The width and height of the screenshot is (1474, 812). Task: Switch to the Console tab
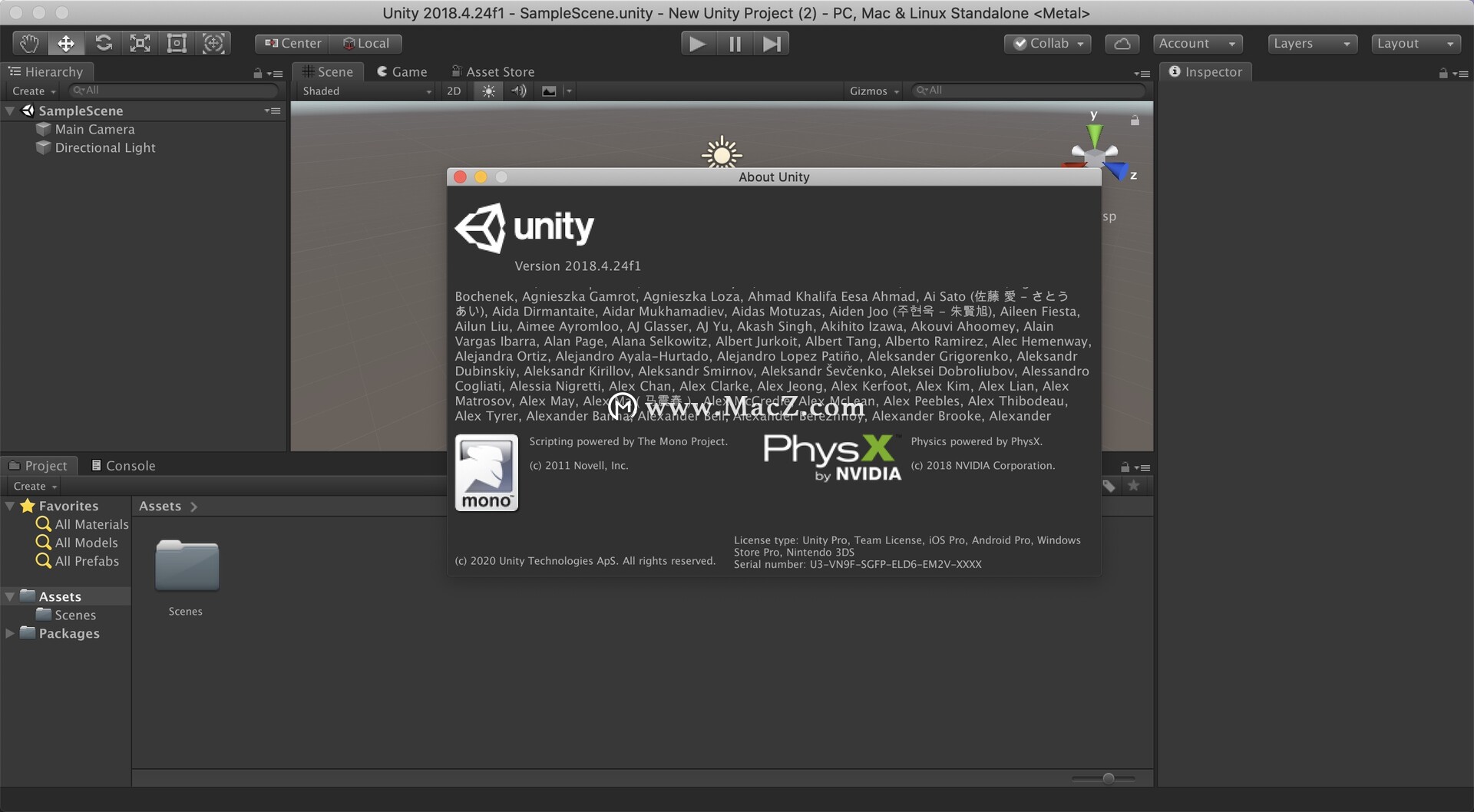click(x=123, y=465)
